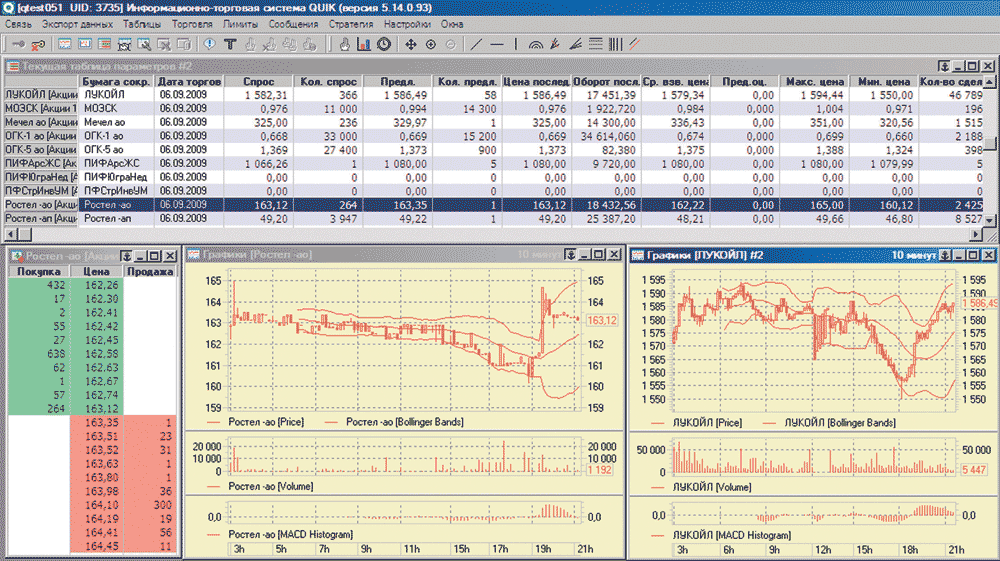Select the ОГК-5 ао row in table
Screen dimensions: 1000x561
tap(493, 150)
